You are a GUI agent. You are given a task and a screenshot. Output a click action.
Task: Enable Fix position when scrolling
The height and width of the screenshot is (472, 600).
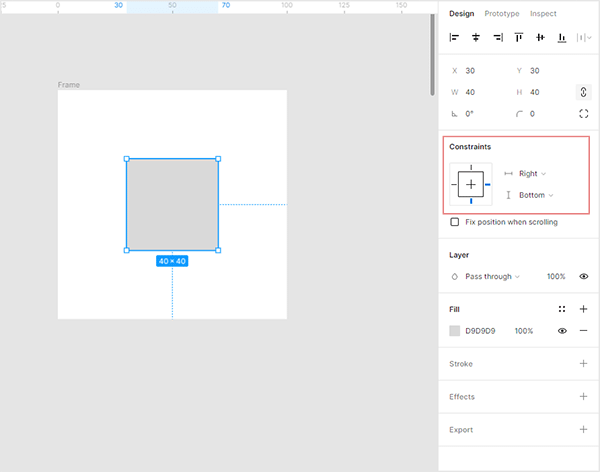455,222
